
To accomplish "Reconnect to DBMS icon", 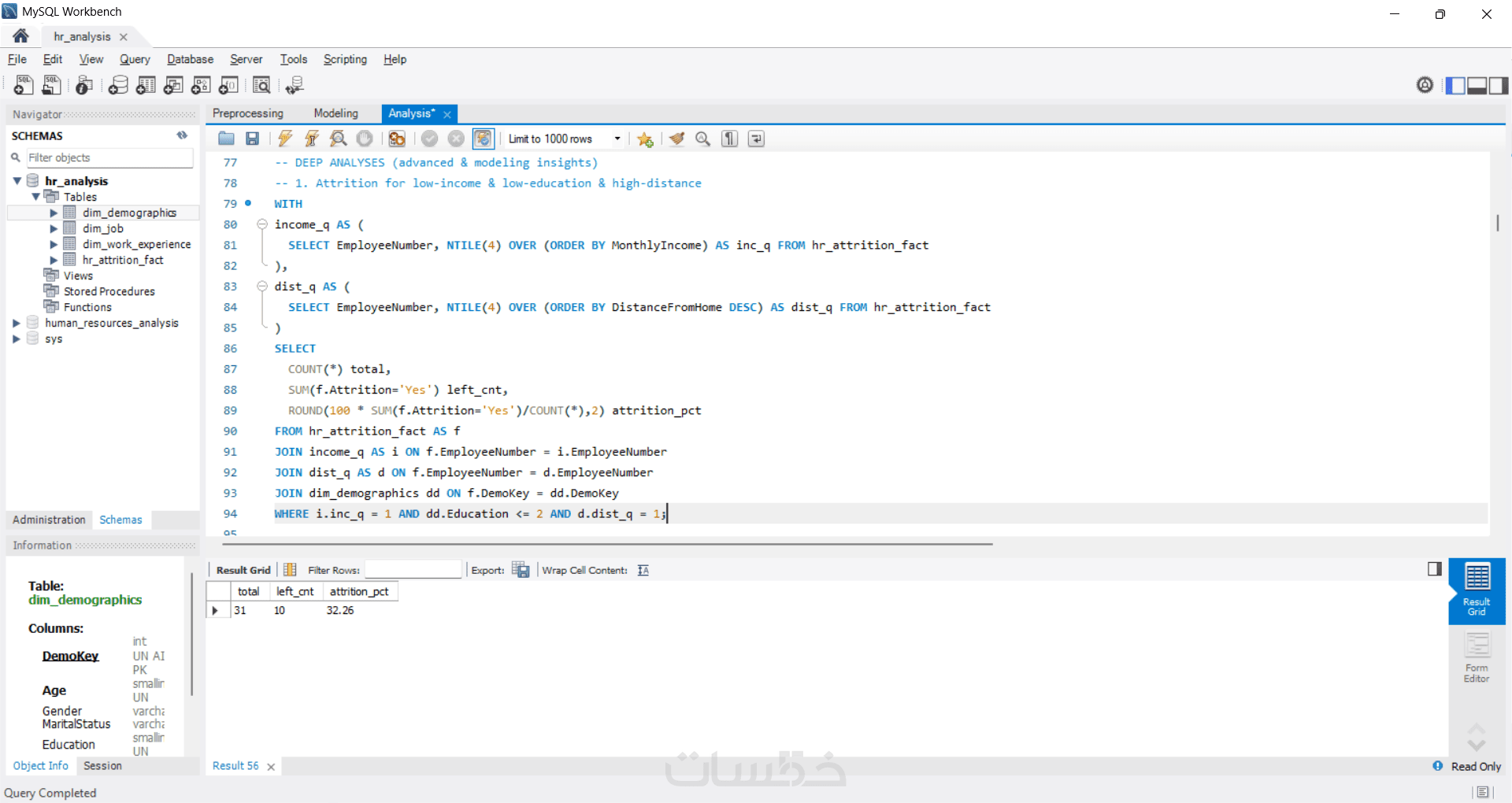I will 295,85.
